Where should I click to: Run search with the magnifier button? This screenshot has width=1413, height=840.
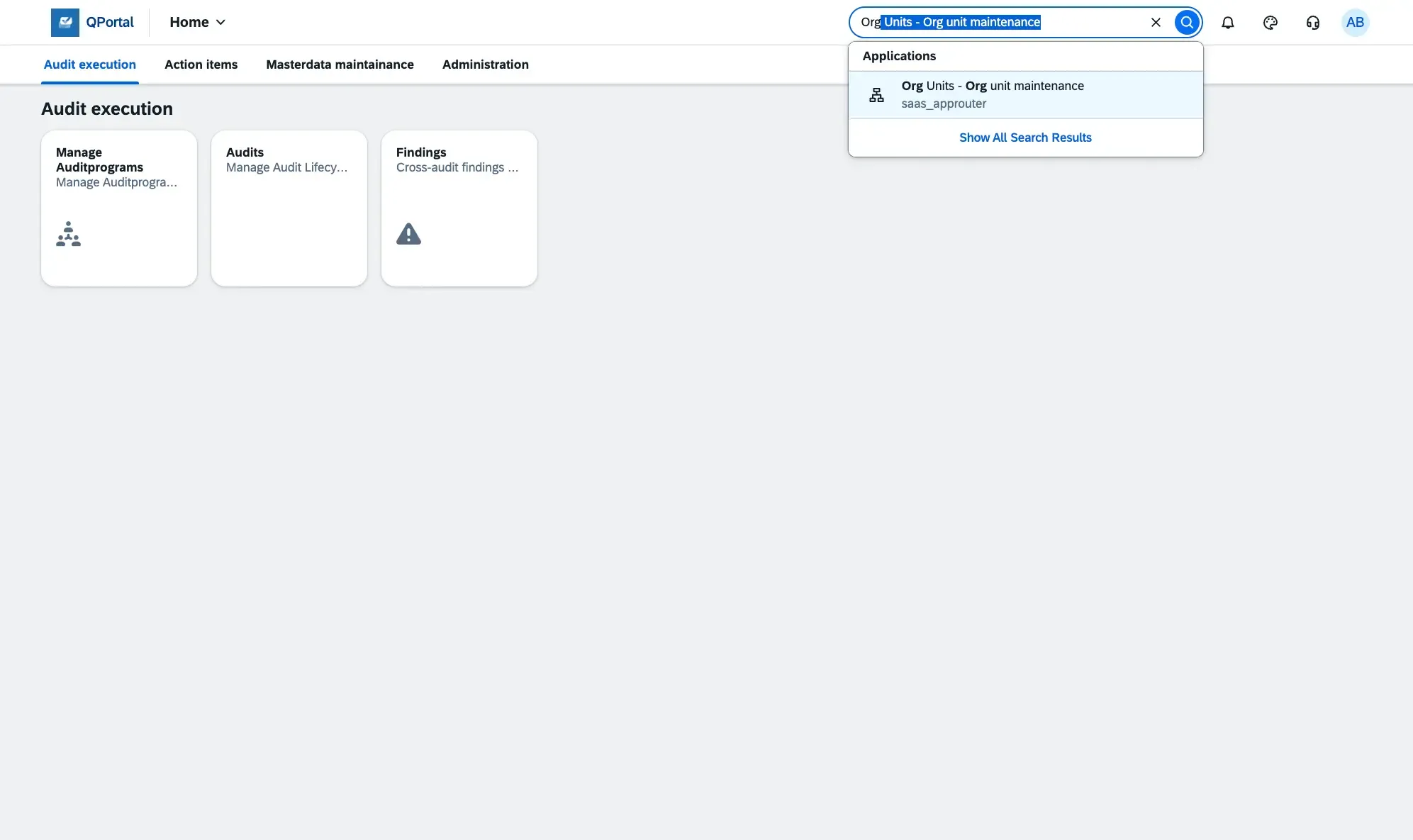(x=1187, y=22)
